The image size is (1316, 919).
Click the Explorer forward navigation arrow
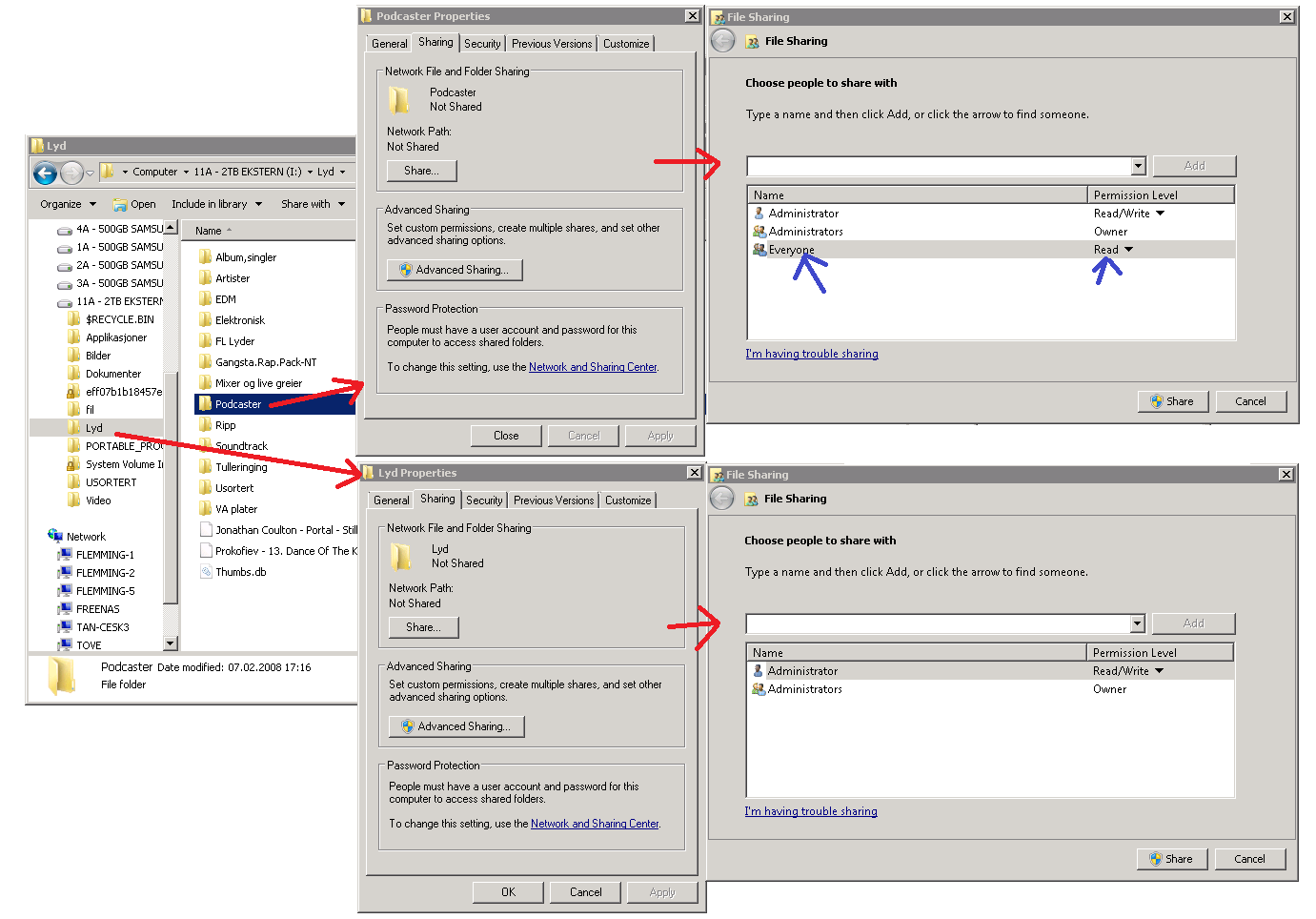click(71, 173)
